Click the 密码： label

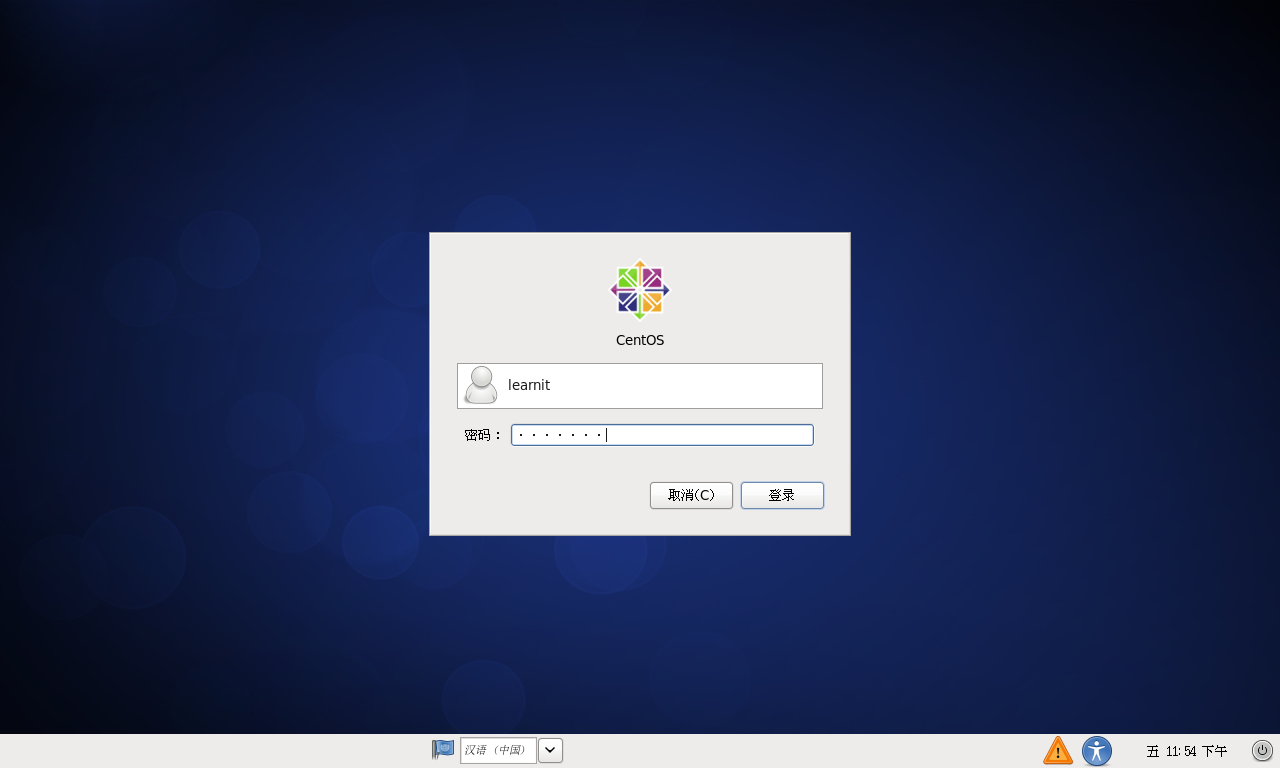(x=483, y=436)
